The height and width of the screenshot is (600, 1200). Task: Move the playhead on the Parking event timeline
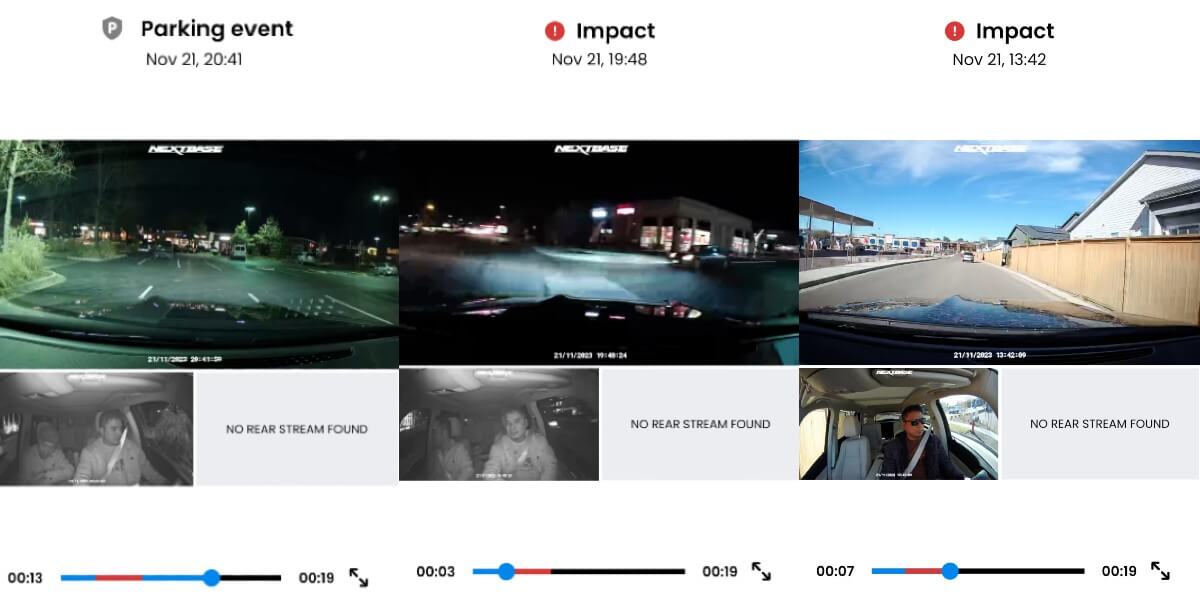point(210,577)
